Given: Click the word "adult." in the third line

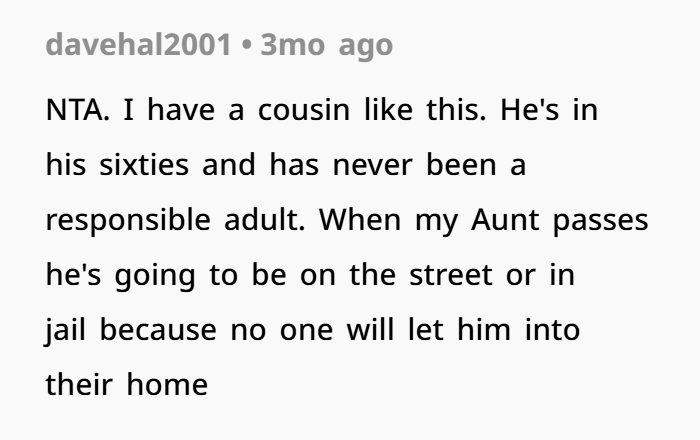Looking at the screenshot, I should coord(265,220).
